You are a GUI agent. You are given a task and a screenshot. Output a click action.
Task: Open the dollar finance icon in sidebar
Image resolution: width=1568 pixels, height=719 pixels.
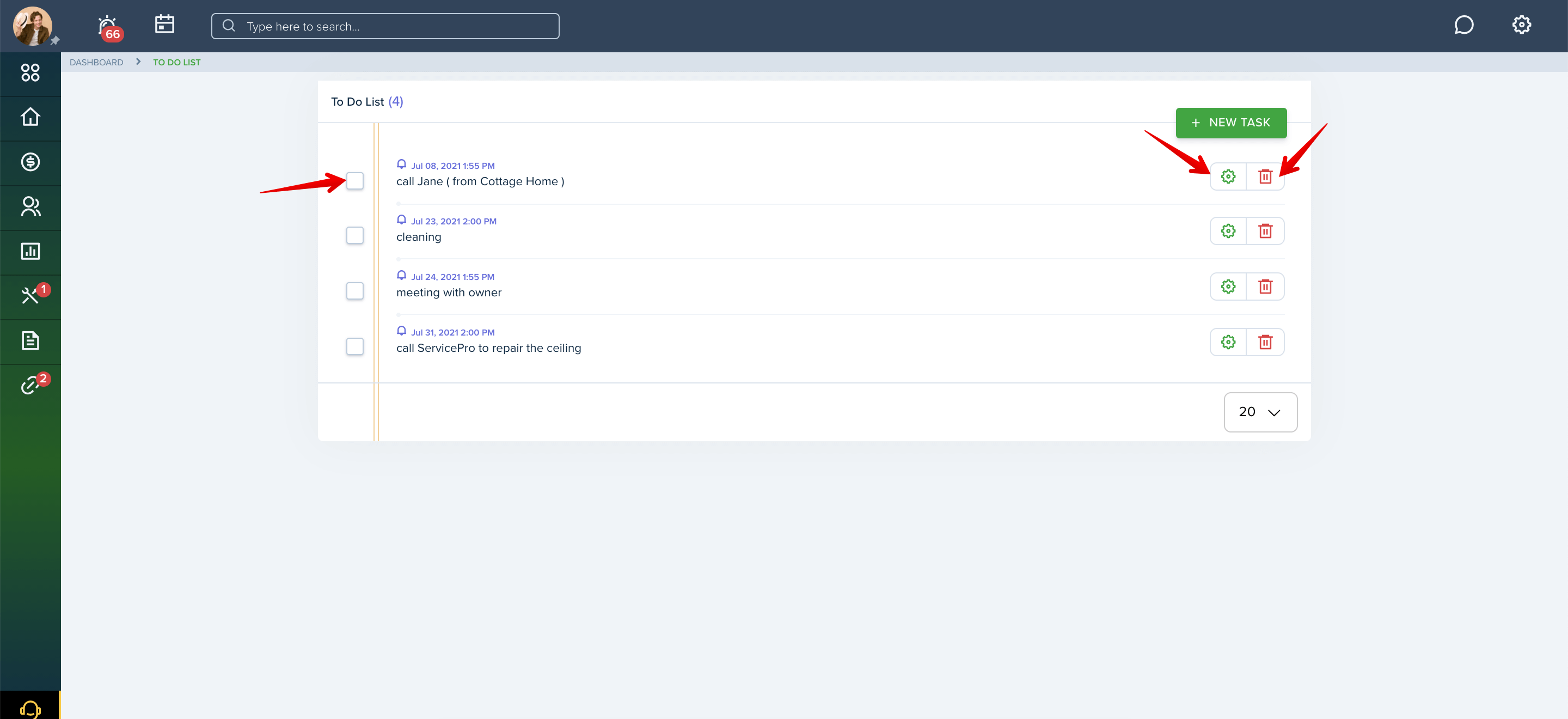pyautogui.click(x=30, y=162)
